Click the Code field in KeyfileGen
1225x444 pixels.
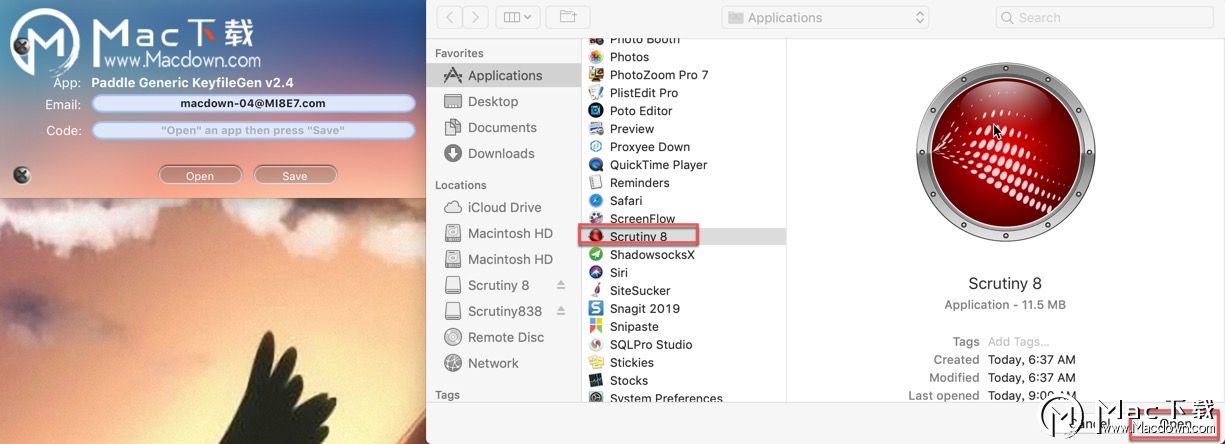(x=253, y=130)
